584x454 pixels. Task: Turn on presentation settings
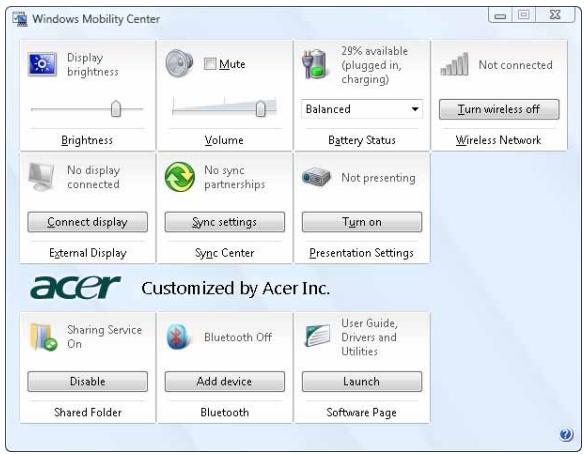pyautogui.click(x=362, y=222)
